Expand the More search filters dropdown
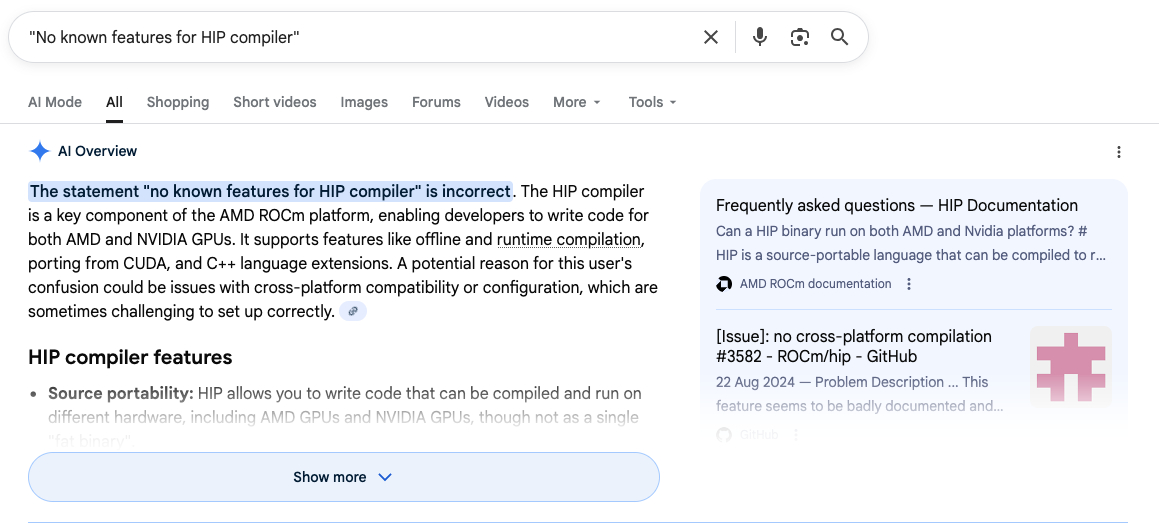The height and width of the screenshot is (528, 1159). click(x=577, y=102)
